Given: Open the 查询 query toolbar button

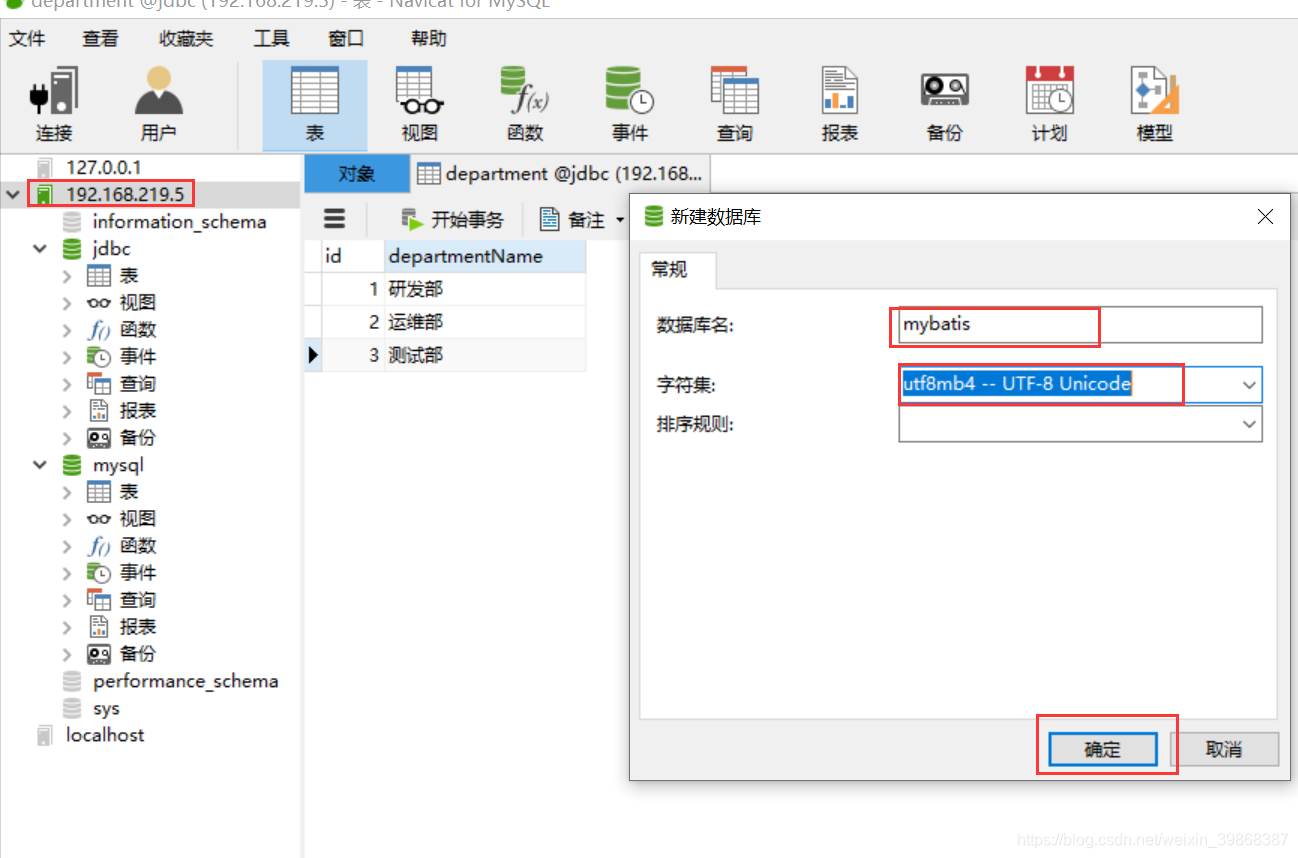Looking at the screenshot, I should pyautogui.click(x=734, y=105).
